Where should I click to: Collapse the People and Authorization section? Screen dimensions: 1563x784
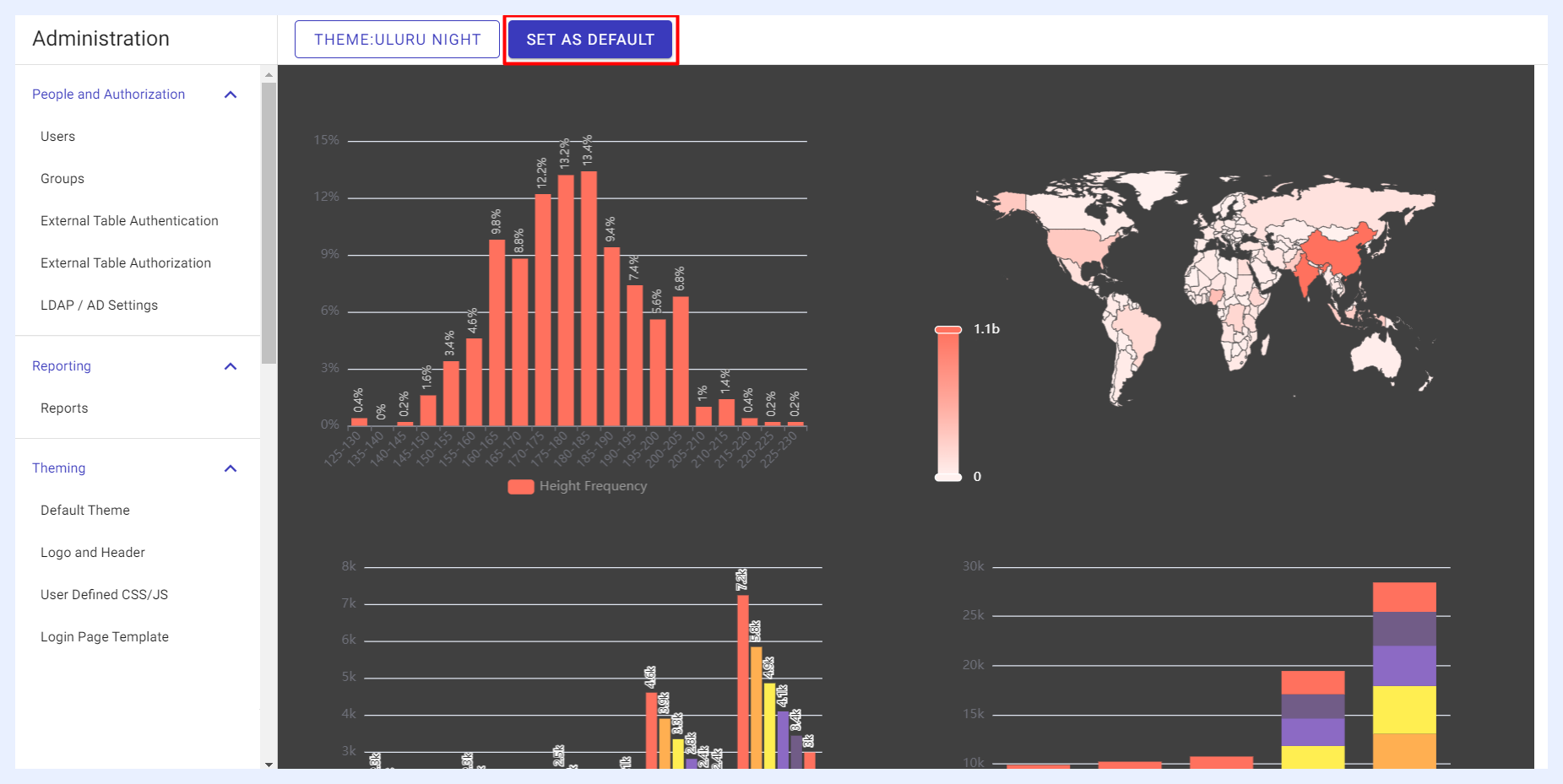pos(231,95)
